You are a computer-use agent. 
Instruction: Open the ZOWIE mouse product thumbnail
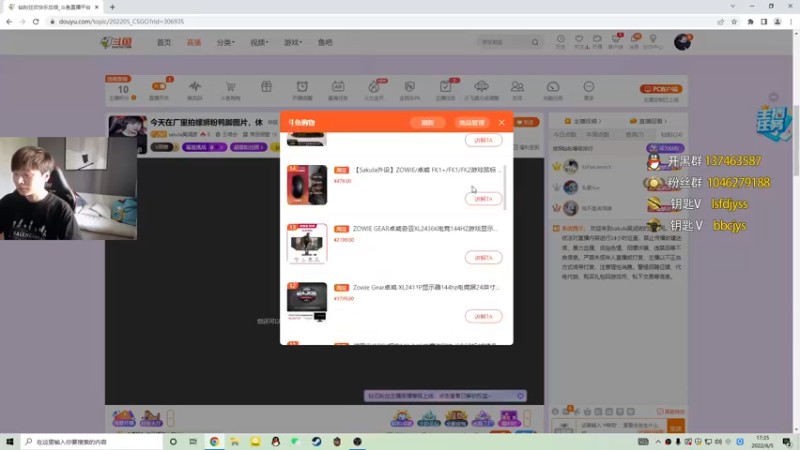307,185
